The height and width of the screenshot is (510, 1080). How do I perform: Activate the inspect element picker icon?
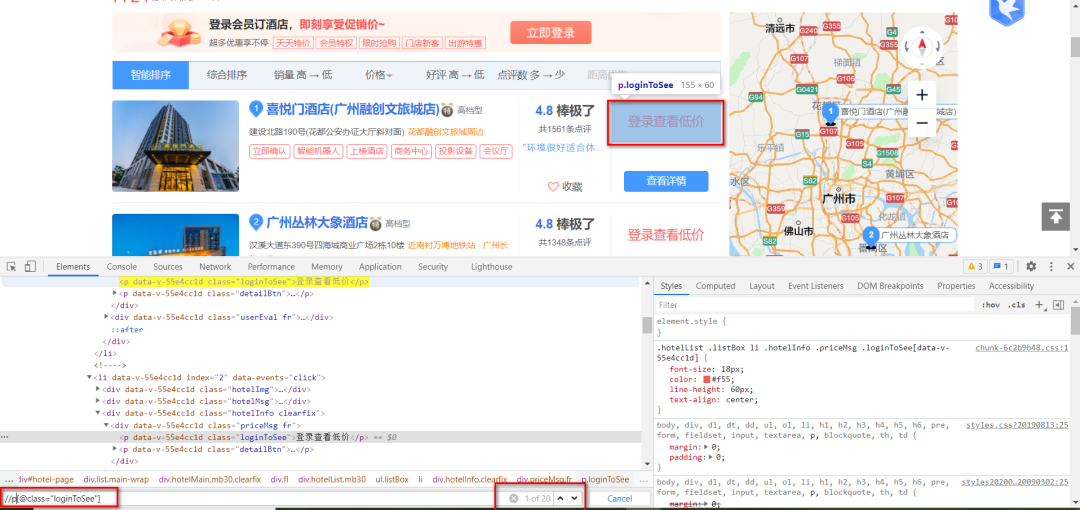coord(12,267)
